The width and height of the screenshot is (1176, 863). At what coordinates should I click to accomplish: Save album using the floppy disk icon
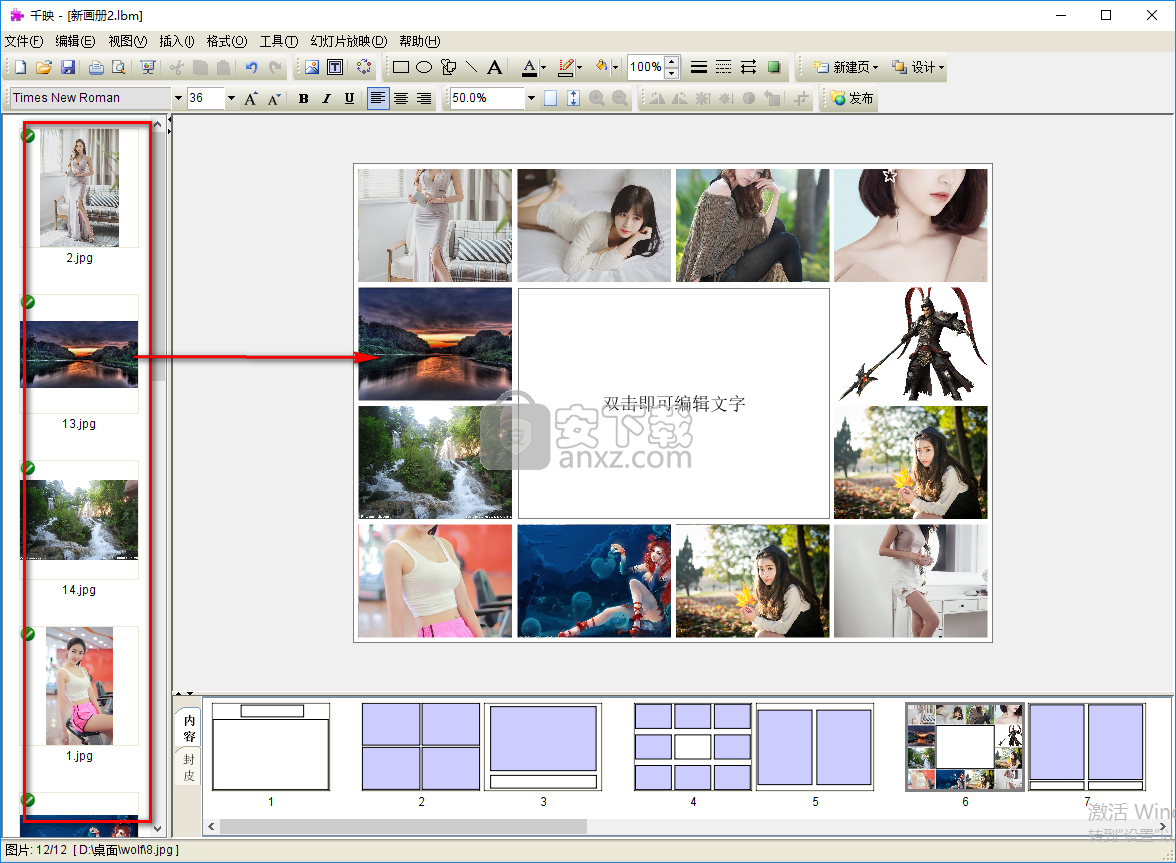coord(68,67)
